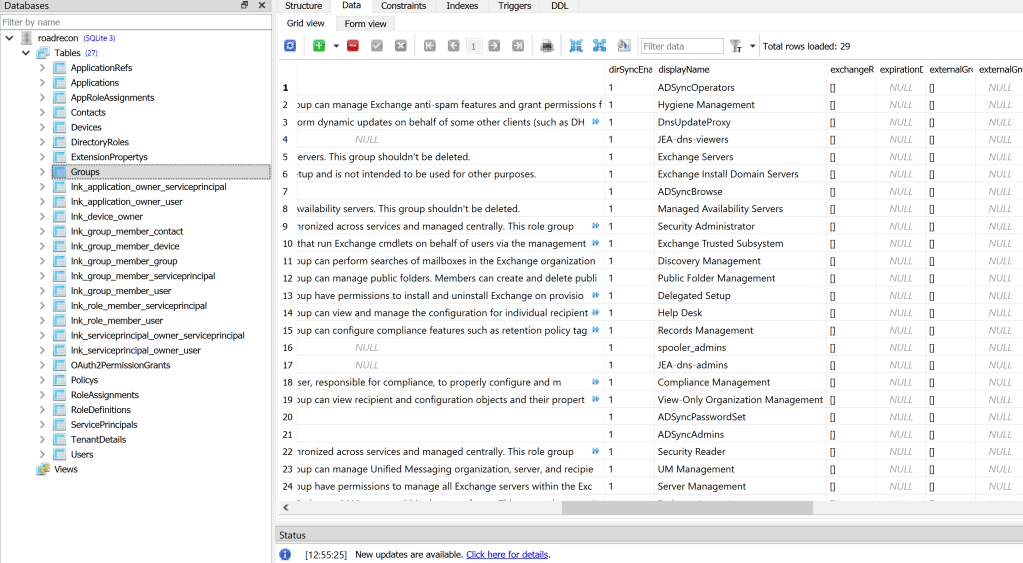
Task: Open the Form view tab
Action: click(x=365, y=23)
